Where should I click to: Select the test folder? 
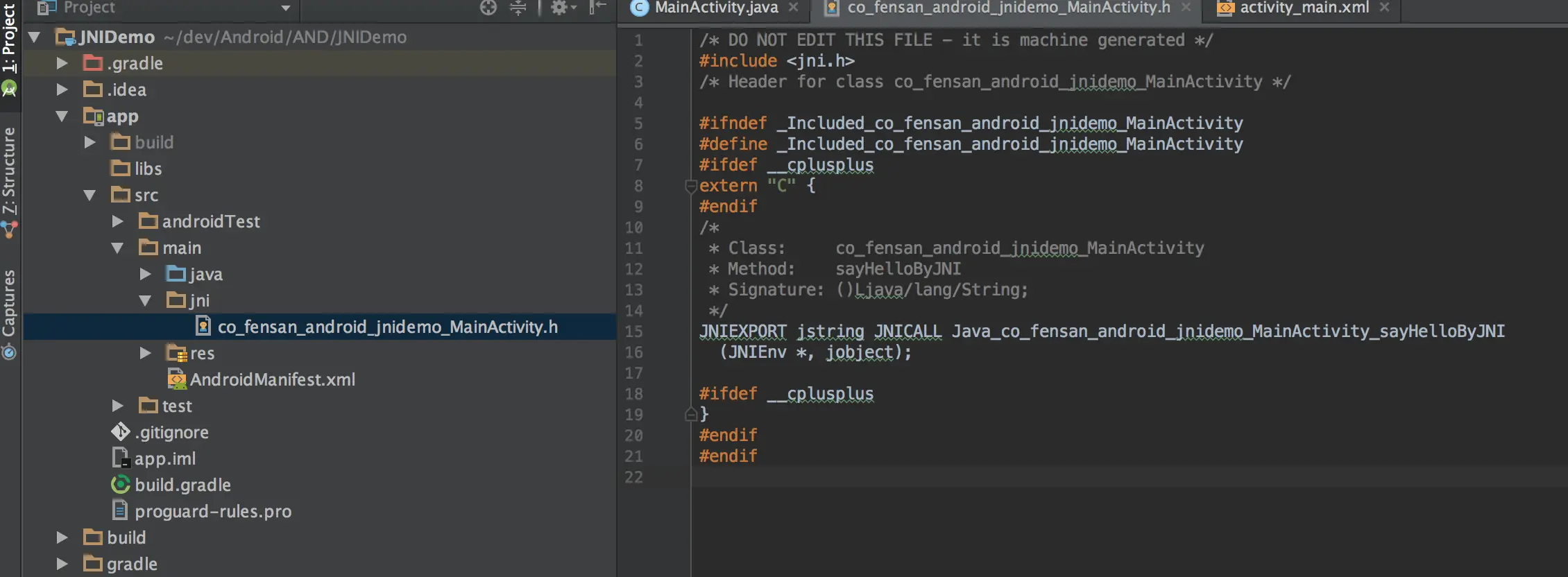177,406
